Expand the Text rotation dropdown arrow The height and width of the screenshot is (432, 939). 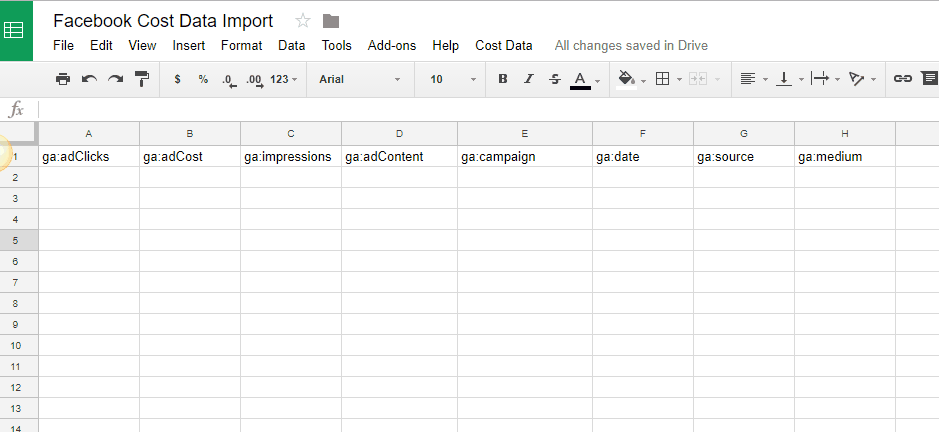[x=874, y=80]
